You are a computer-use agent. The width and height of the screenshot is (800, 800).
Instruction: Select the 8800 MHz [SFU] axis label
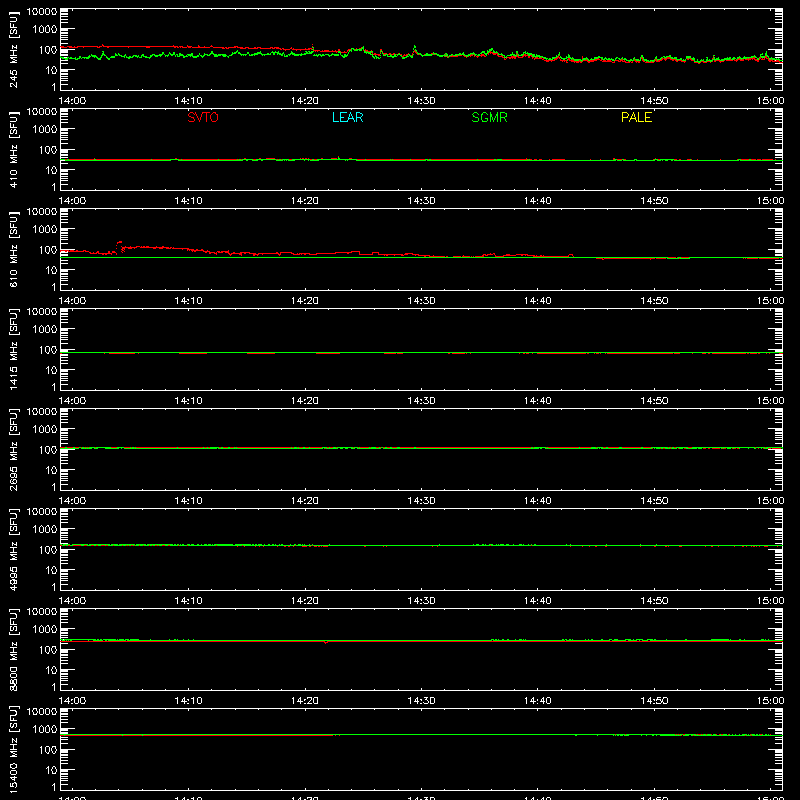tap(13, 649)
